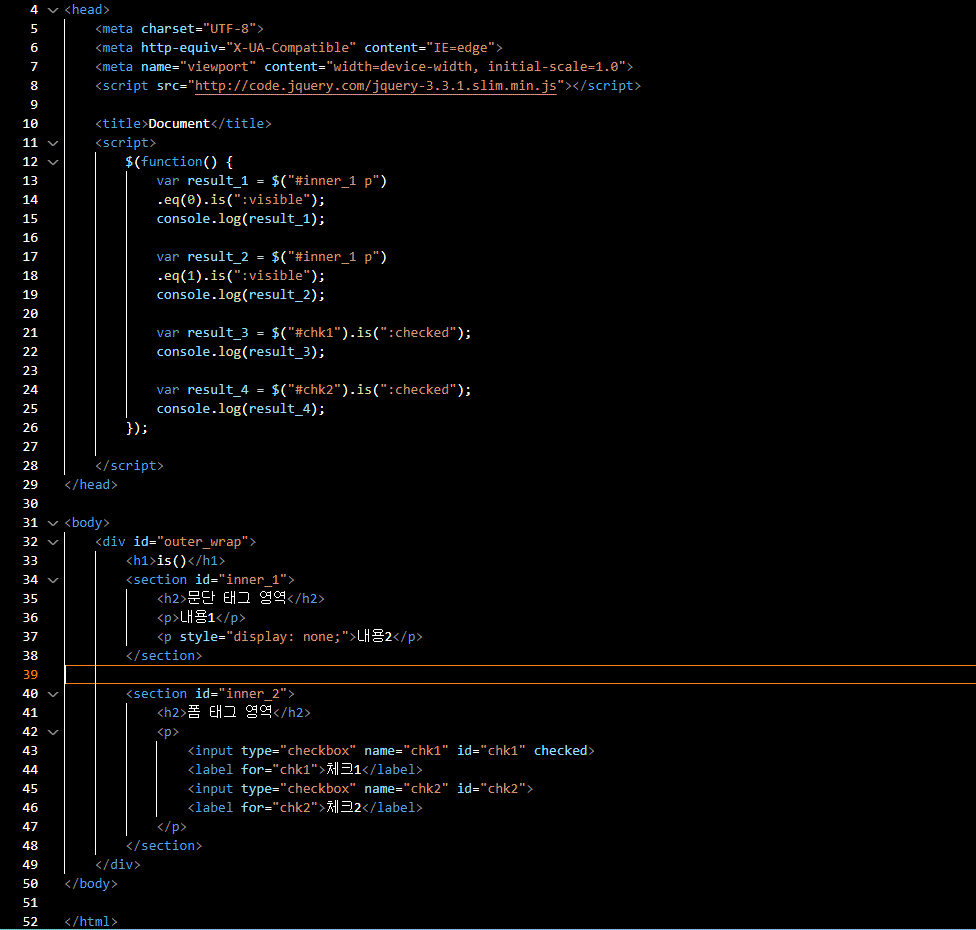The width and height of the screenshot is (976, 930).
Task: Click the closing </body> tag
Action: (91, 884)
